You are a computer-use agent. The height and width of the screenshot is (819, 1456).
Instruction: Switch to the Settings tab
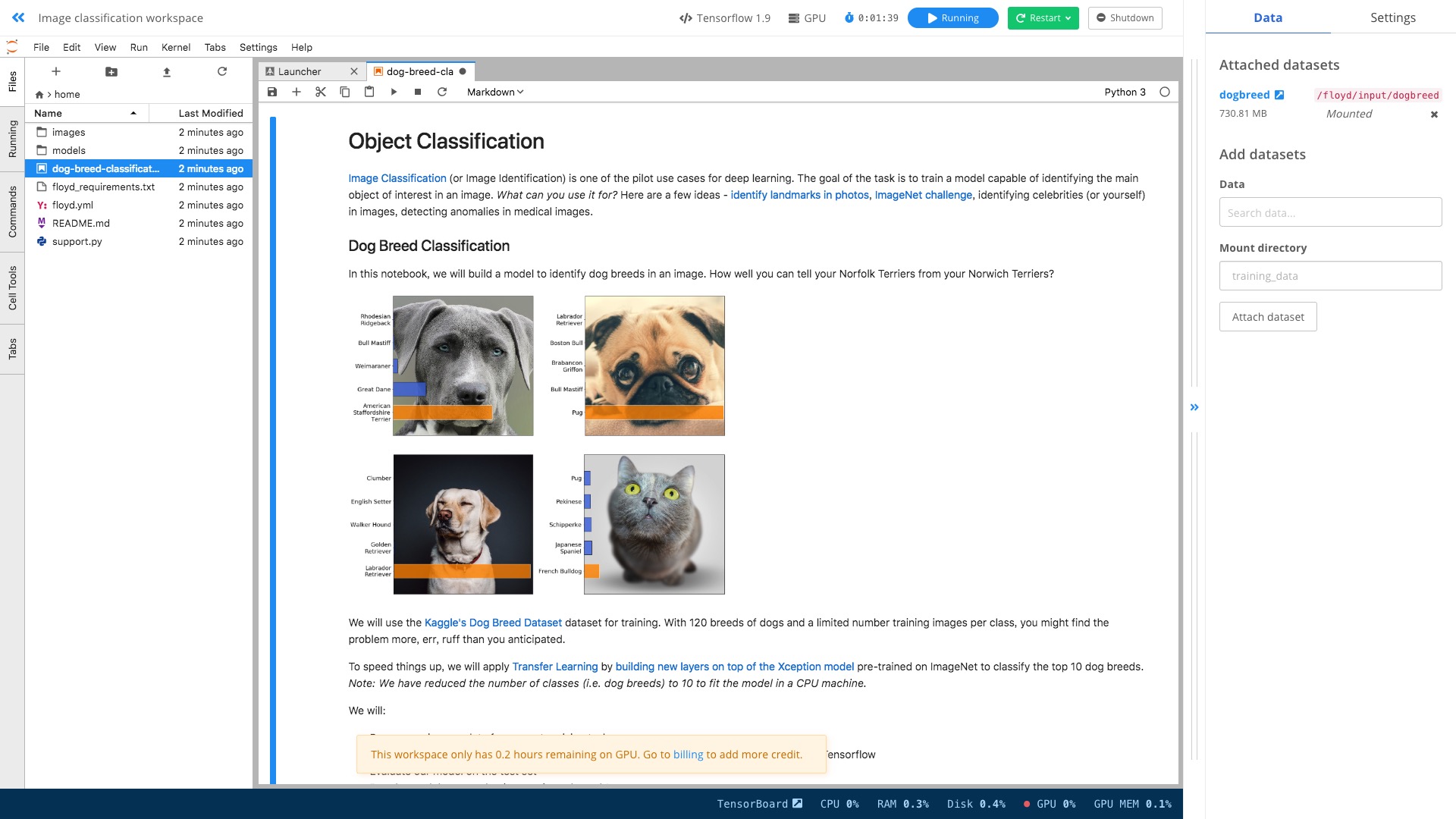tap(1392, 17)
